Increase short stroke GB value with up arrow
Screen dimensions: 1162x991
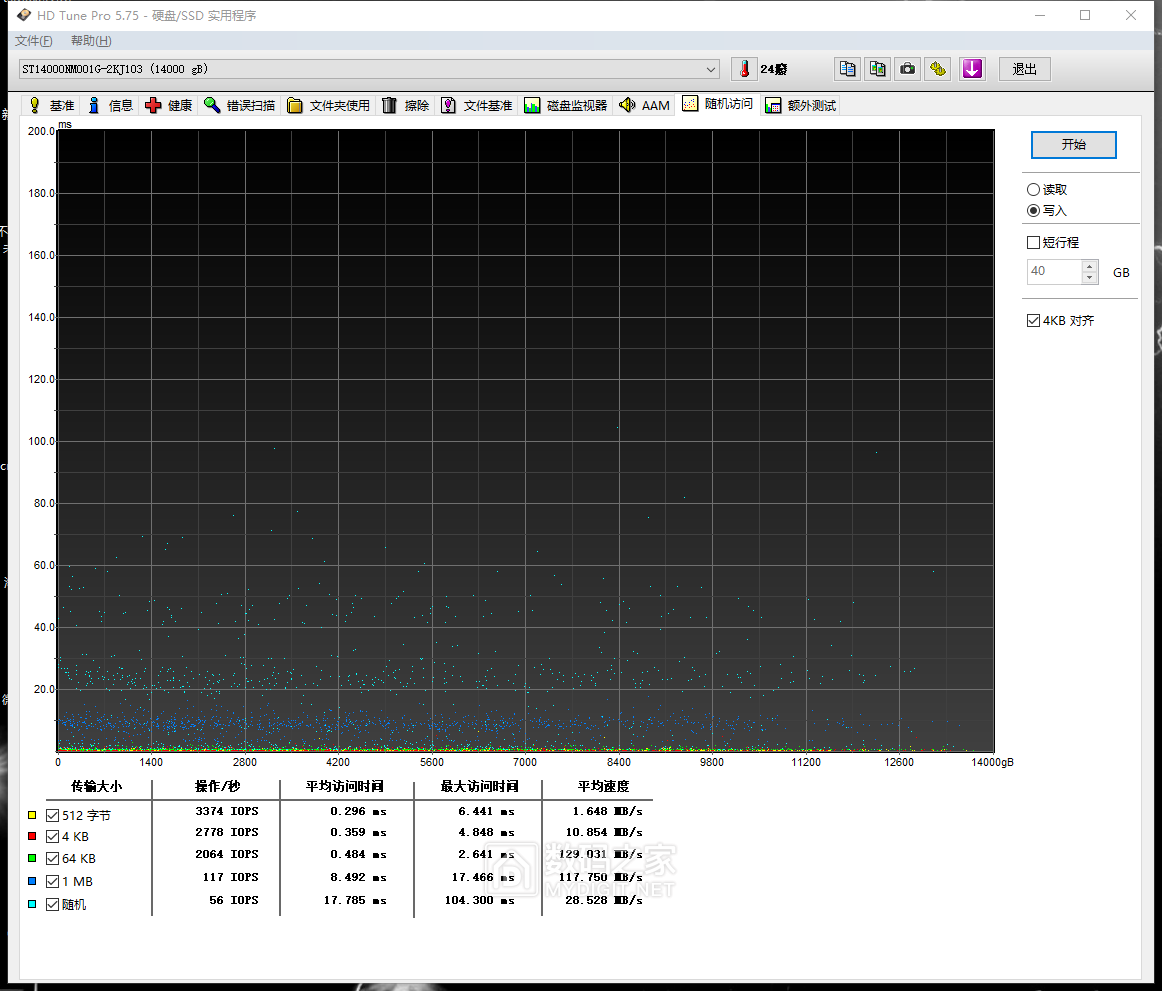tap(1089, 267)
